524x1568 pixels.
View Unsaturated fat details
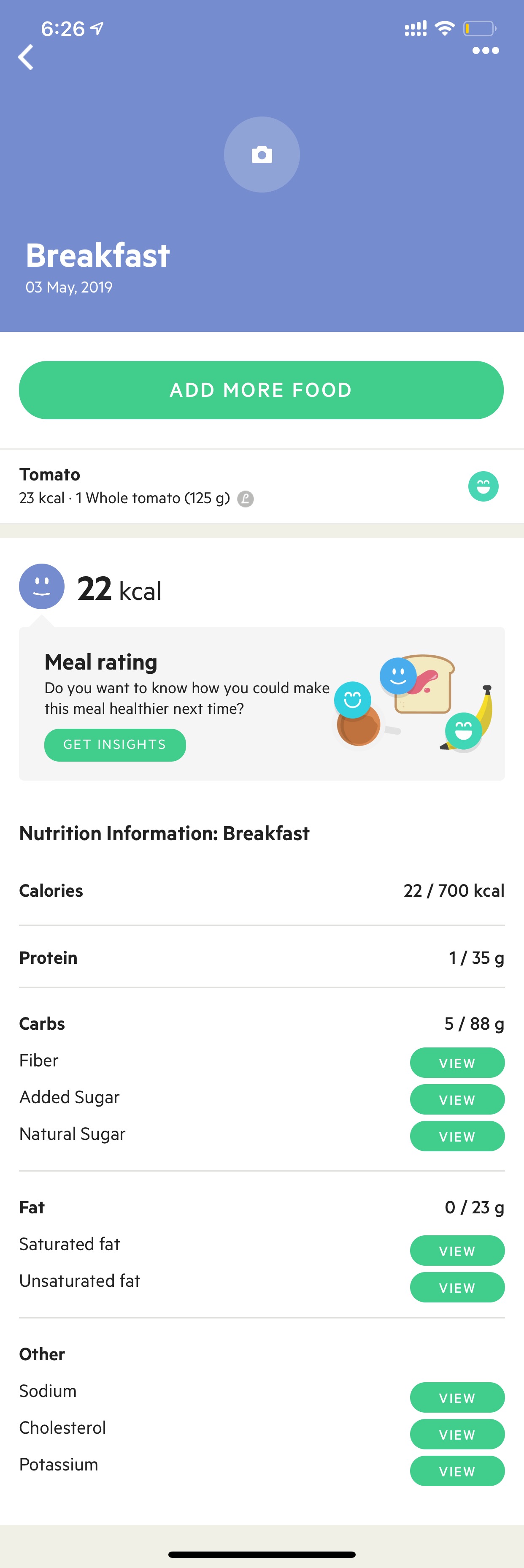(457, 1287)
